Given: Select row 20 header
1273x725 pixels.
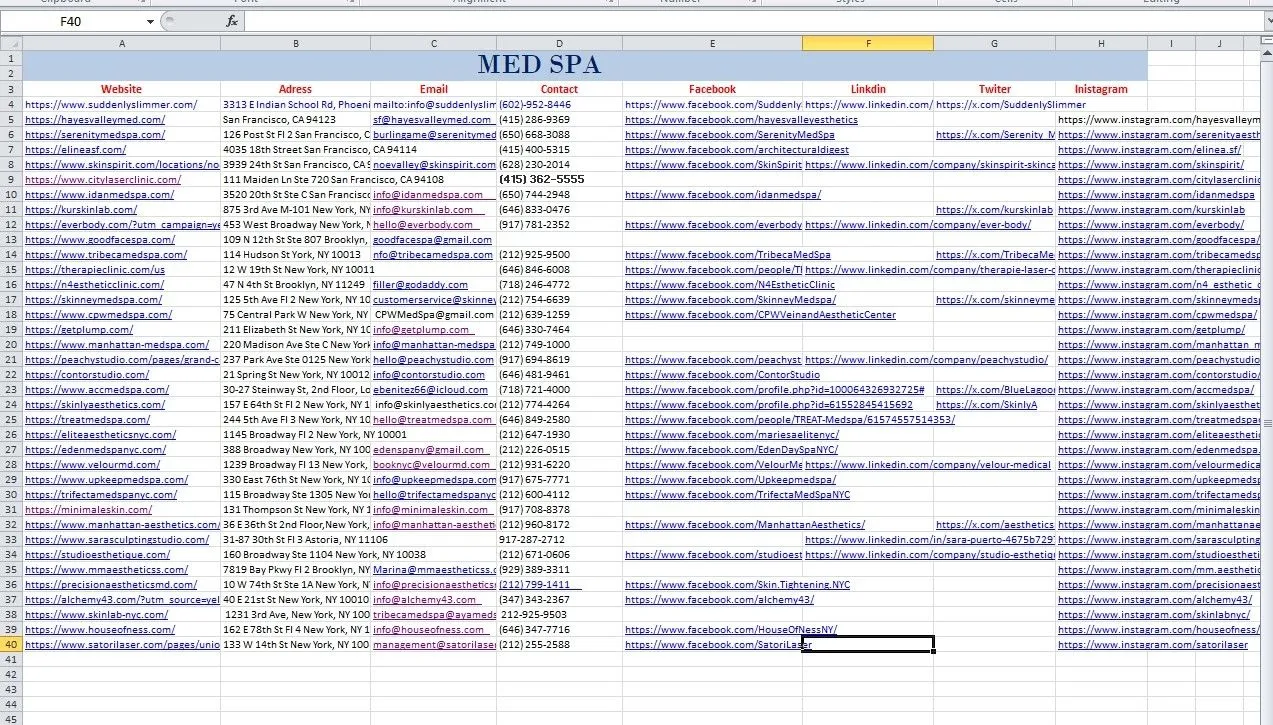Looking at the screenshot, I should click(x=11, y=344).
